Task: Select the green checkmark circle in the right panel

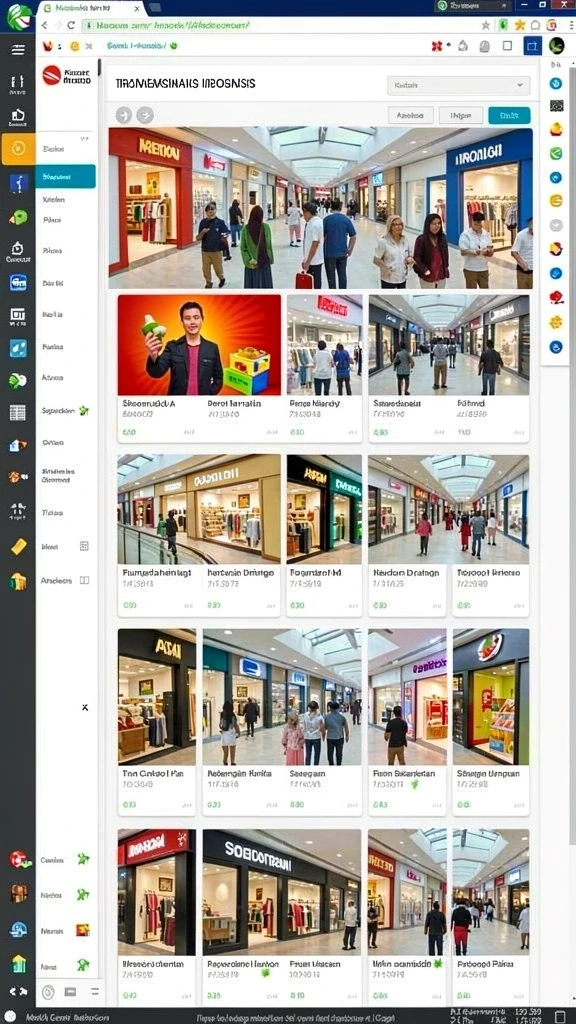Action: (x=556, y=153)
